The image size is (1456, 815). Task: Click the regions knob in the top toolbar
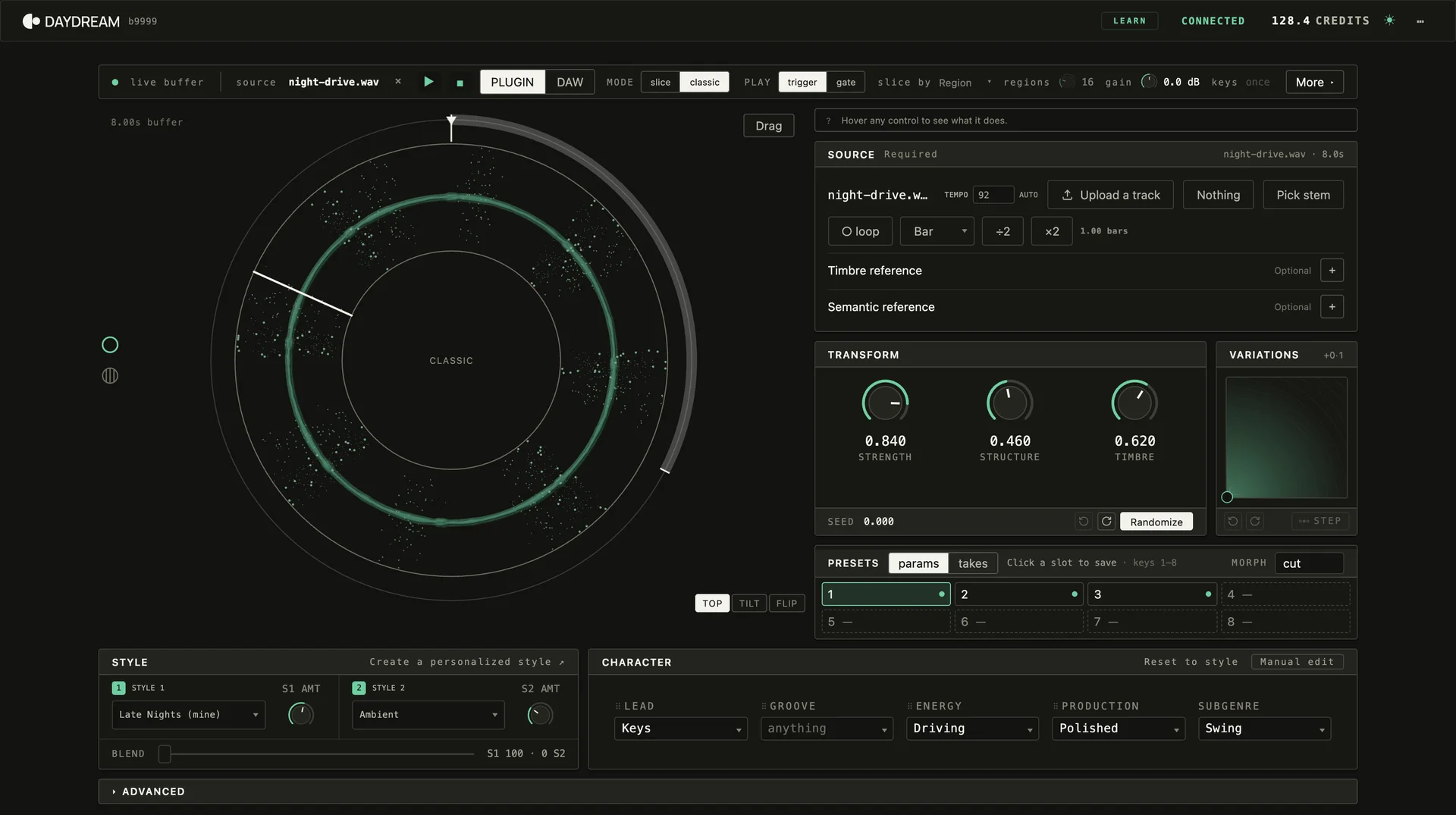tap(1067, 82)
